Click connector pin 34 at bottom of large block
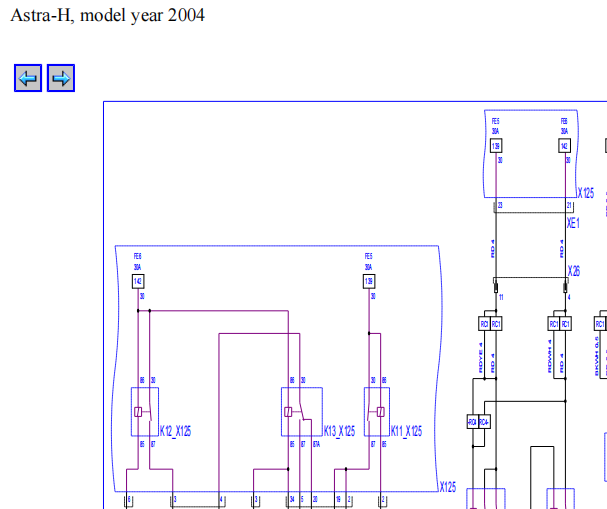The width and height of the screenshot is (607, 509). (292, 499)
